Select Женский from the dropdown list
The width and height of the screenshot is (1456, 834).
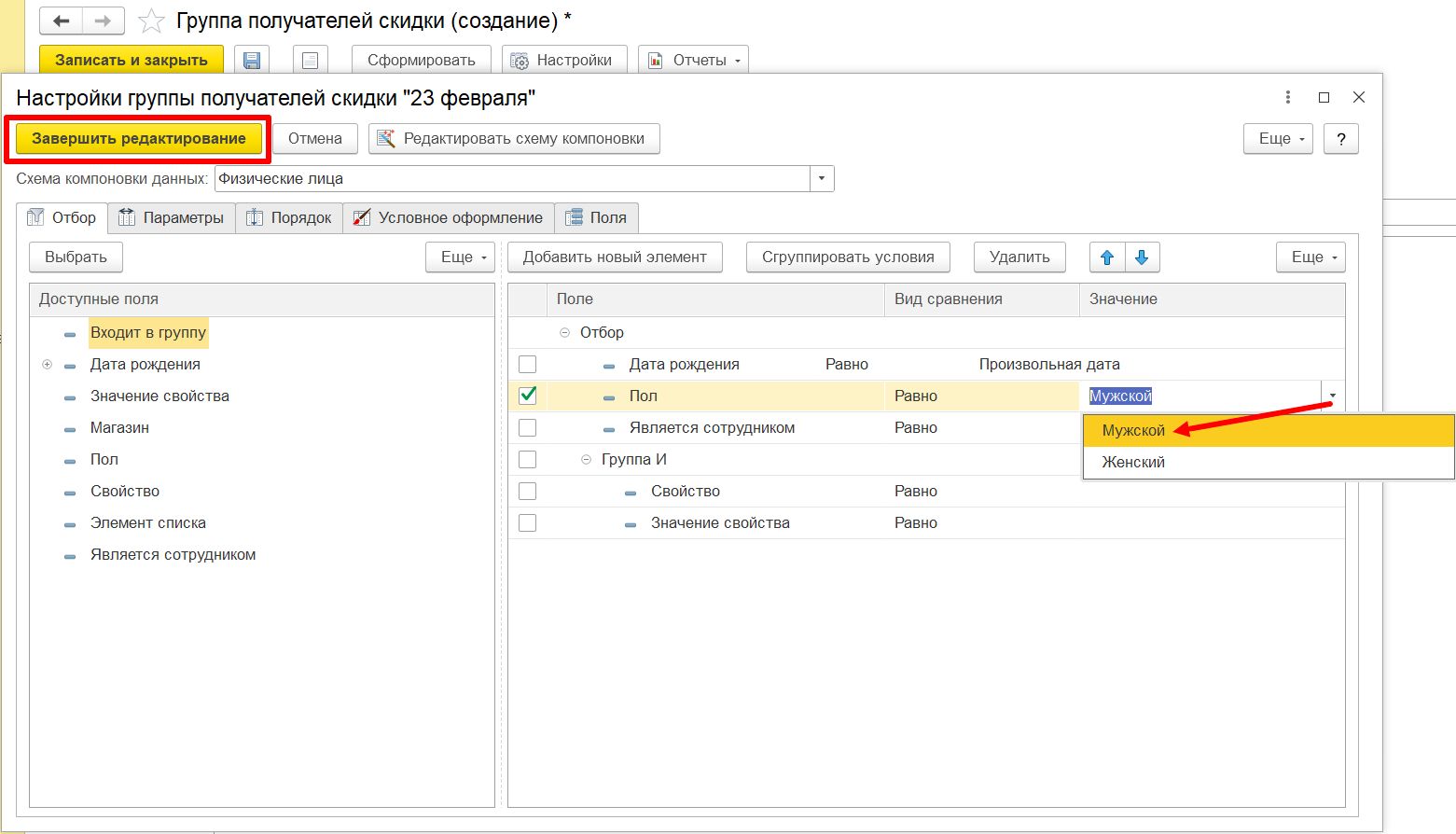tap(1133, 463)
